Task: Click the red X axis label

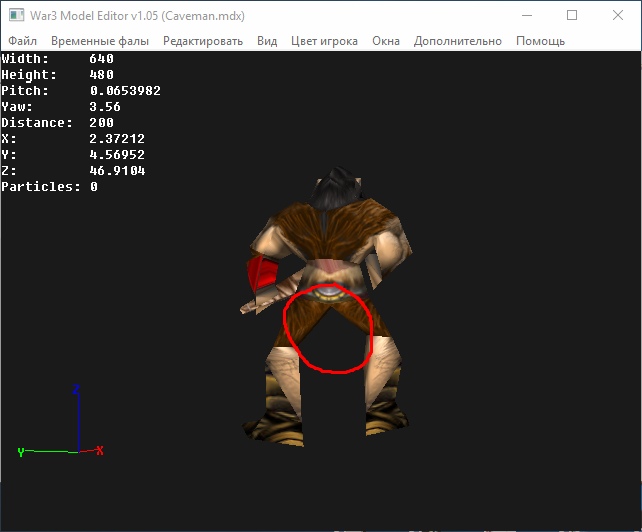Action: click(x=99, y=451)
